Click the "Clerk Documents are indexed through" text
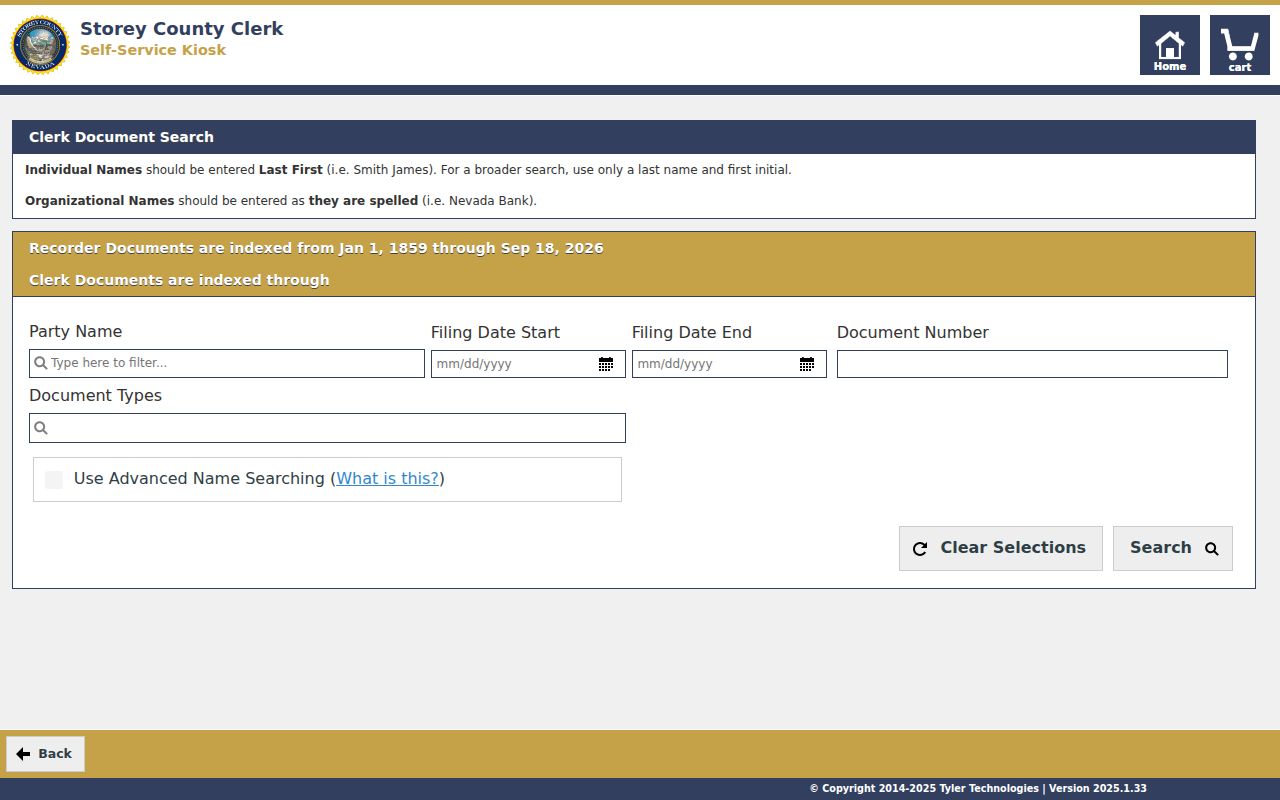The width and height of the screenshot is (1280, 800). (x=179, y=280)
